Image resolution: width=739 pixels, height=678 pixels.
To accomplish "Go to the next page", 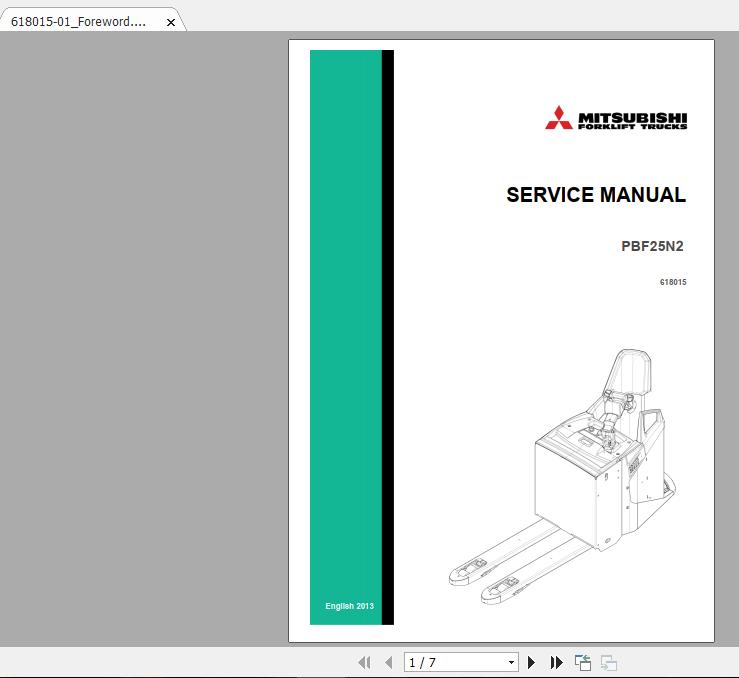I will (x=531, y=662).
